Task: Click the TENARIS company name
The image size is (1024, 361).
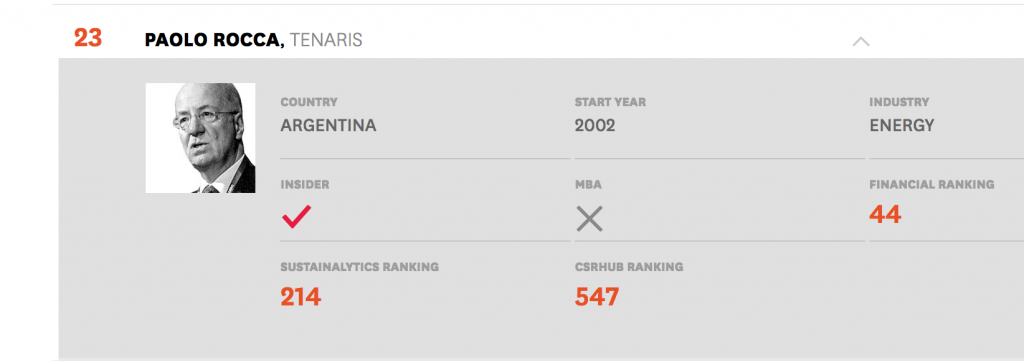Action: click(x=326, y=40)
